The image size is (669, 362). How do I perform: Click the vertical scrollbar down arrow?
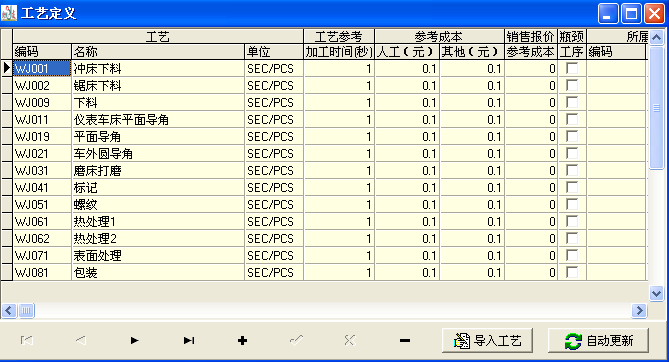click(656, 294)
